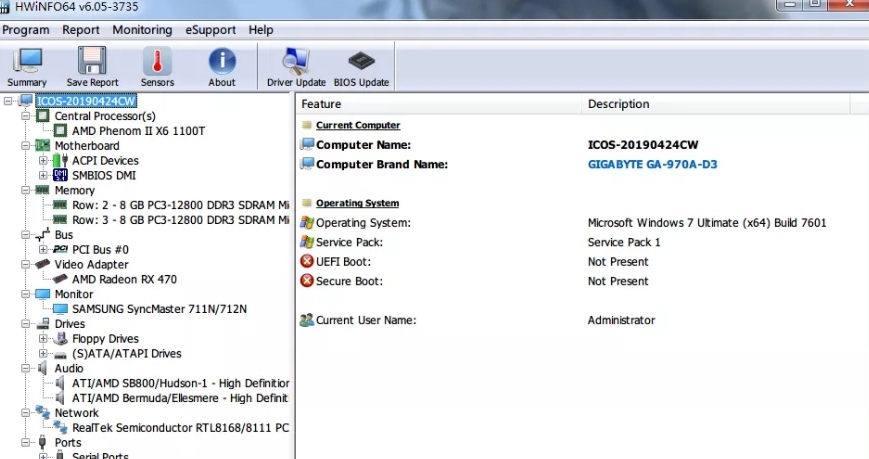Select AMD Phenom II X6 1100T processor
This screenshot has height=459, width=869.
(138, 131)
